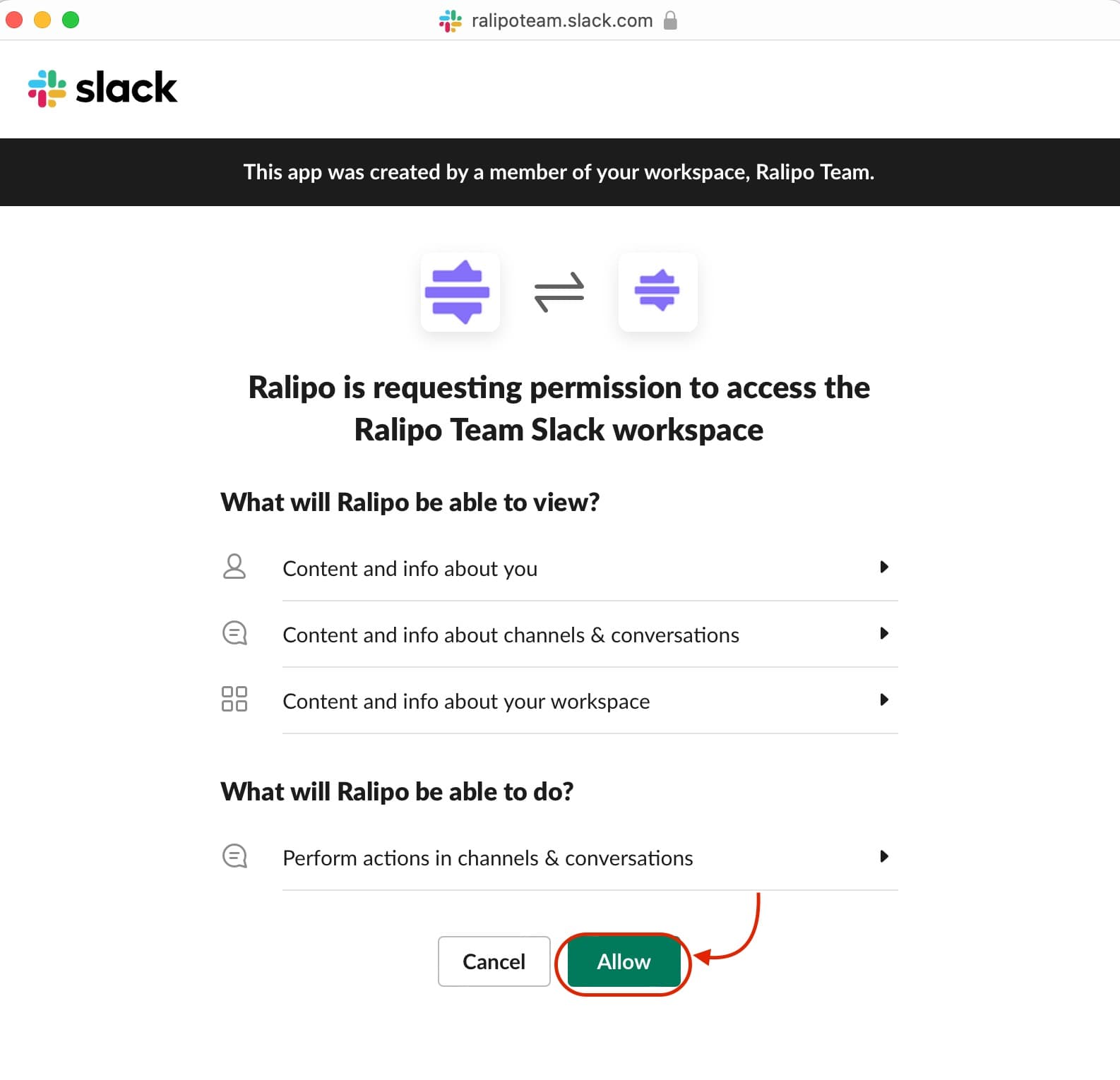Click the Slack favicon beside the URL
The height and width of the screenshot is (1080, 1120).
pyautogui.click(x=450, y=21)
